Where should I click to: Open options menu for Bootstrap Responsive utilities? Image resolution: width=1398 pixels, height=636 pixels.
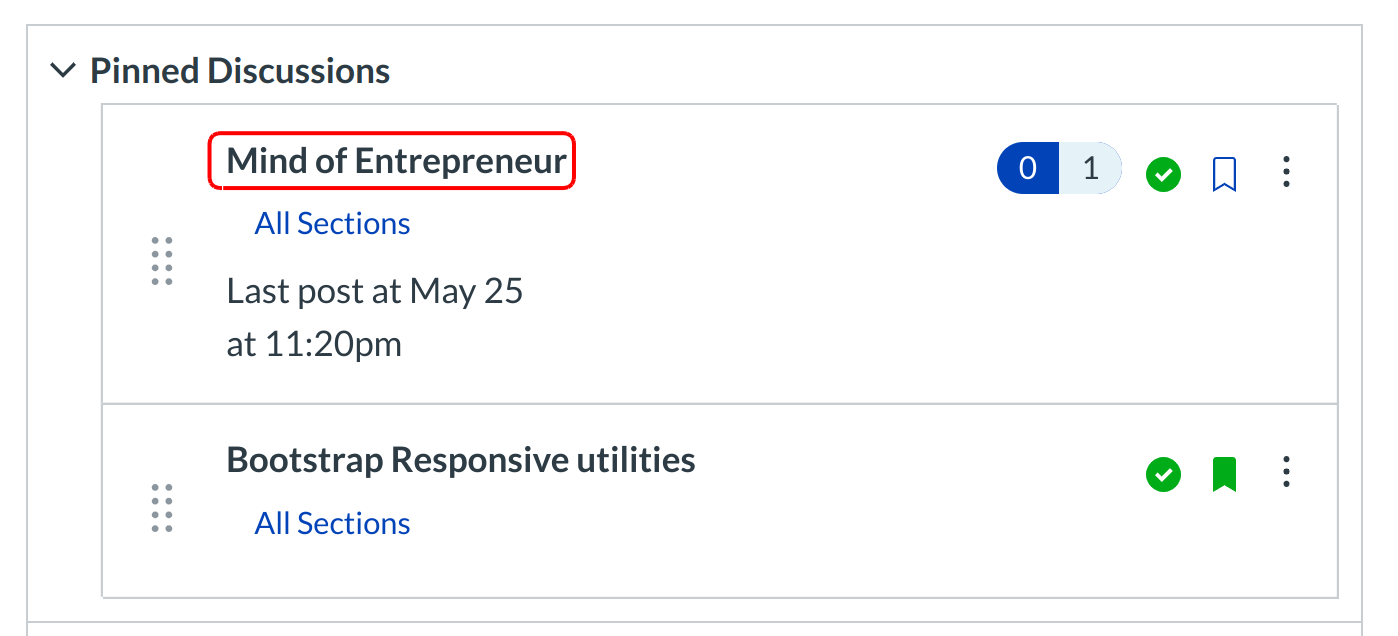tap(1286, 473)
